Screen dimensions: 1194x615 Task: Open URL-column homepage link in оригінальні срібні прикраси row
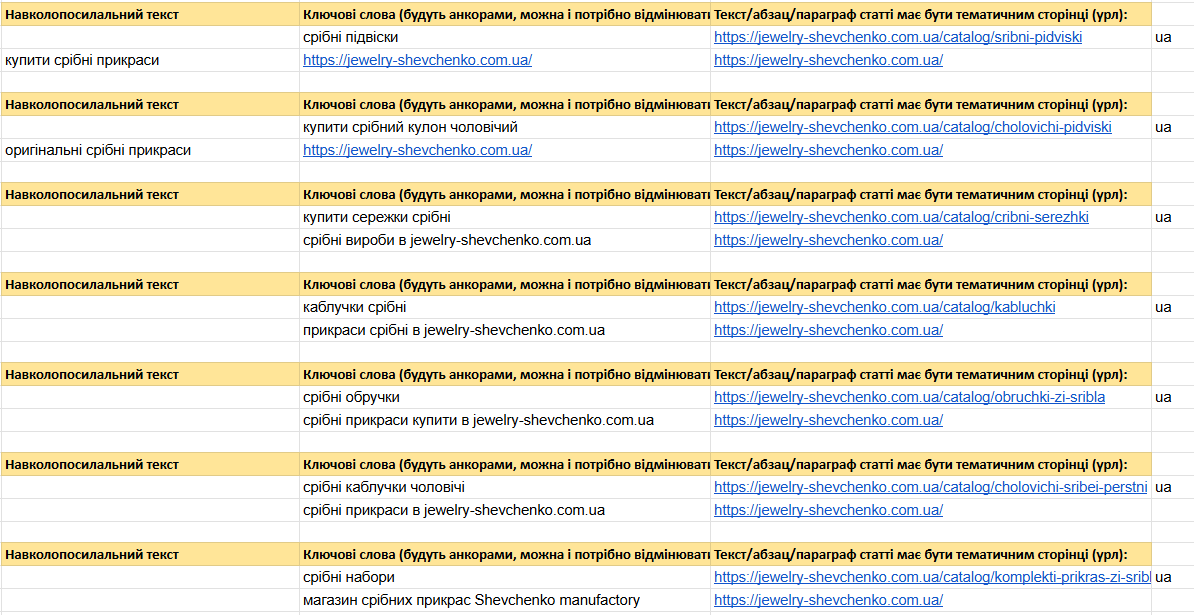[x=828, y=150]
